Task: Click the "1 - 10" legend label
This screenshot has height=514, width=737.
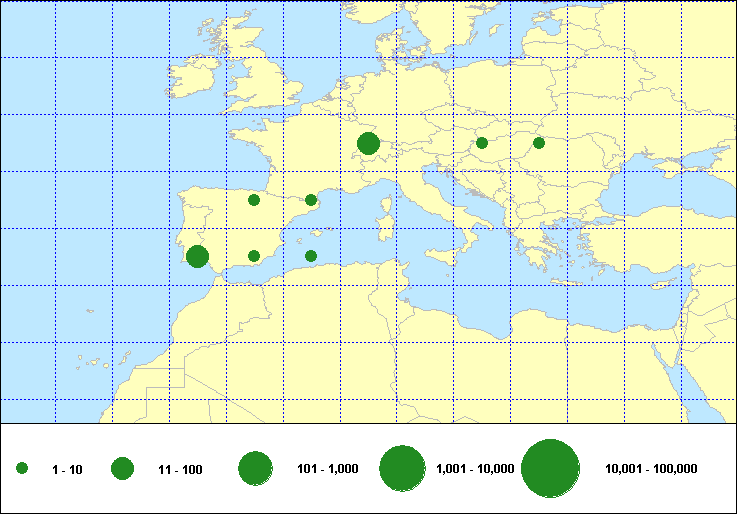Action: pos(68,469)
